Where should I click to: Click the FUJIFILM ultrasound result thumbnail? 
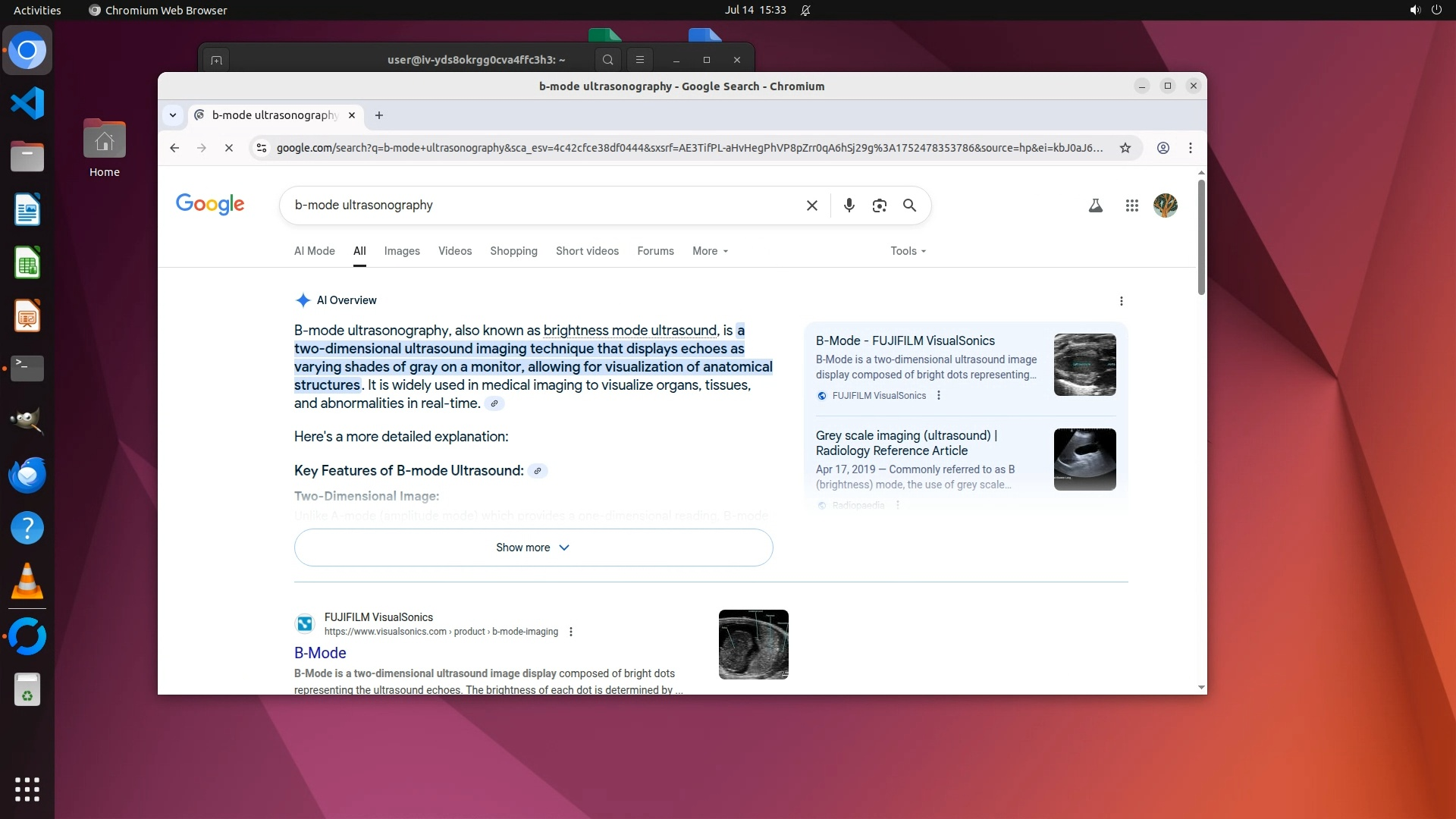753,644
